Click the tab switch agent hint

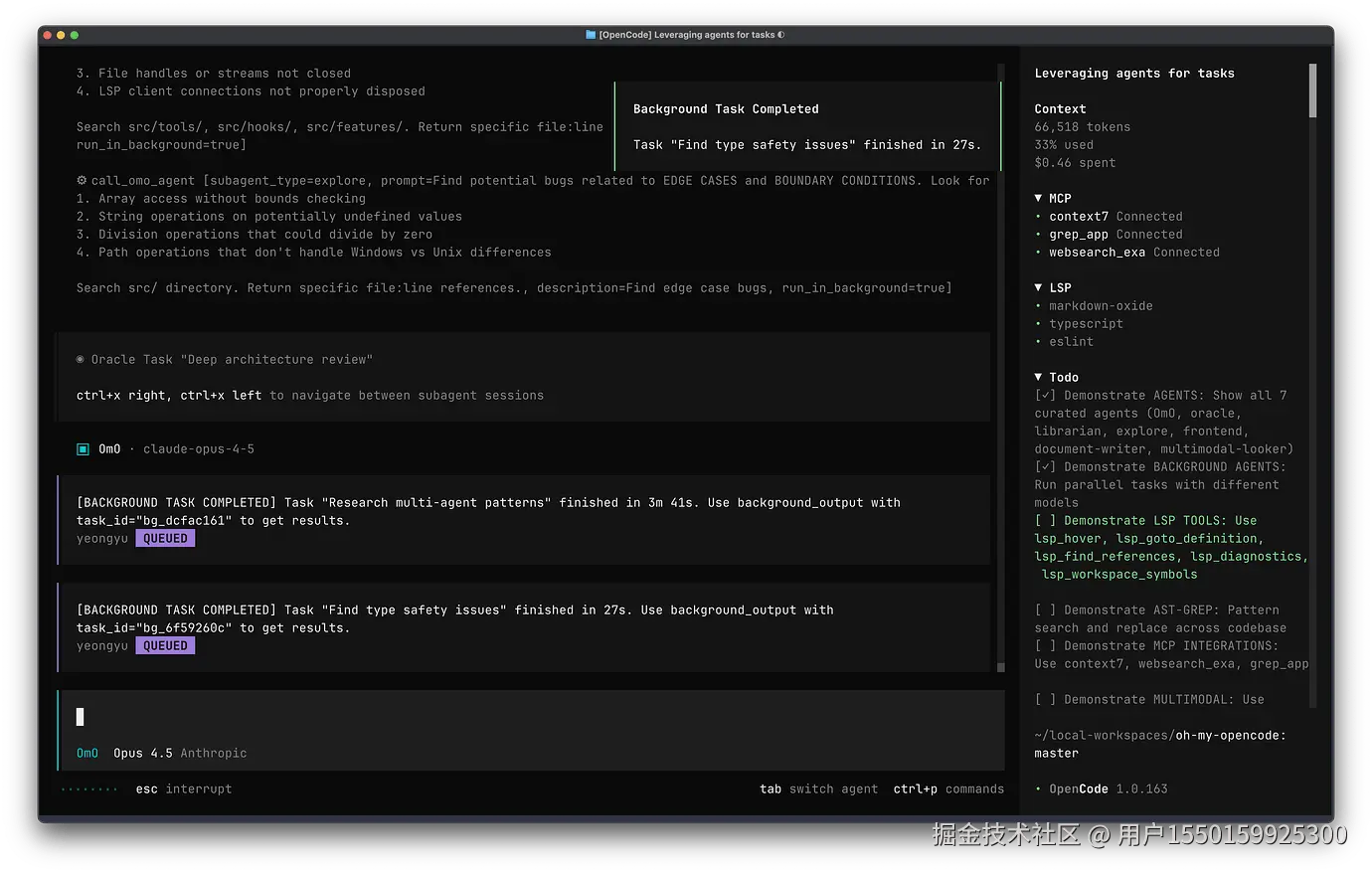point(819,789)
